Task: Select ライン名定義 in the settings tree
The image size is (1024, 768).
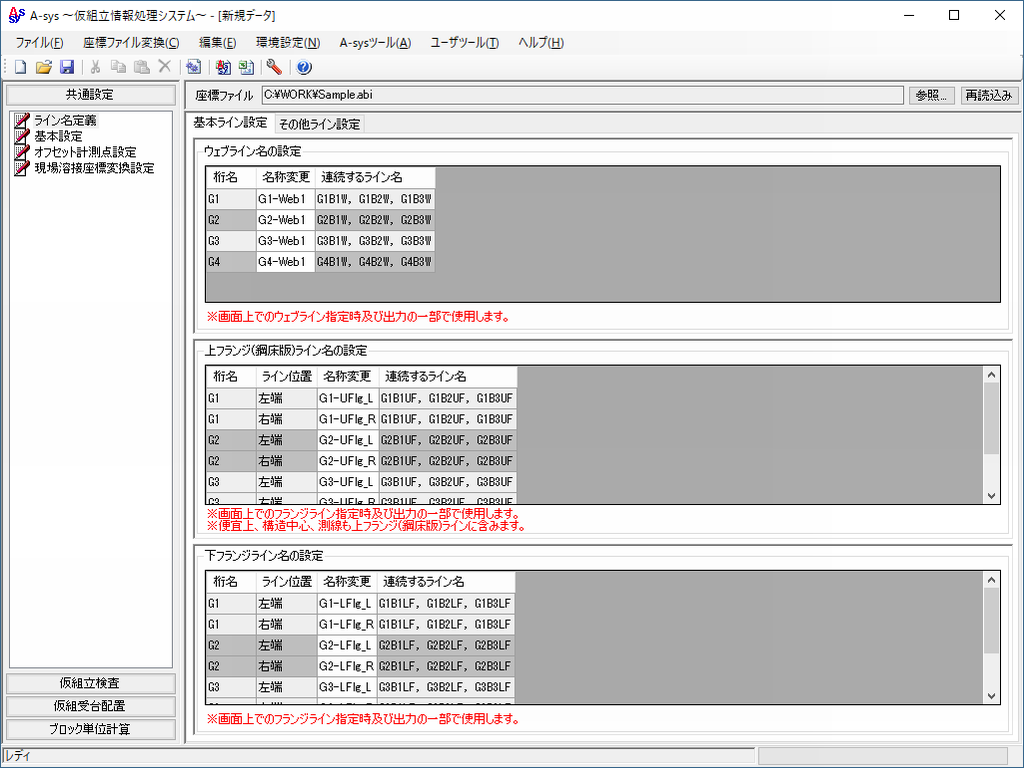Action: coord(64,120)
